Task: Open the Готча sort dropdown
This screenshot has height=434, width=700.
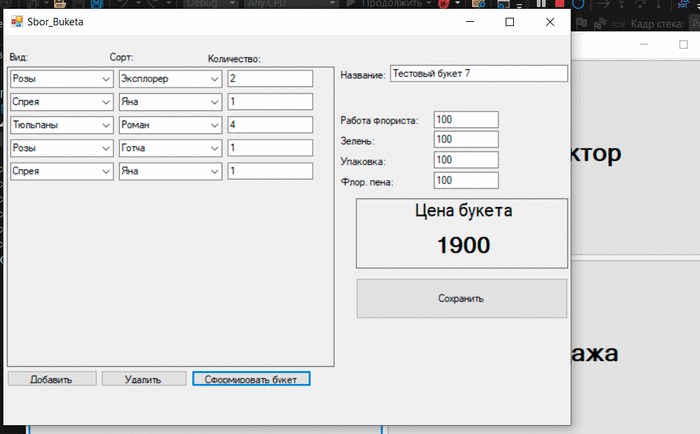Action: pos(170,148)
